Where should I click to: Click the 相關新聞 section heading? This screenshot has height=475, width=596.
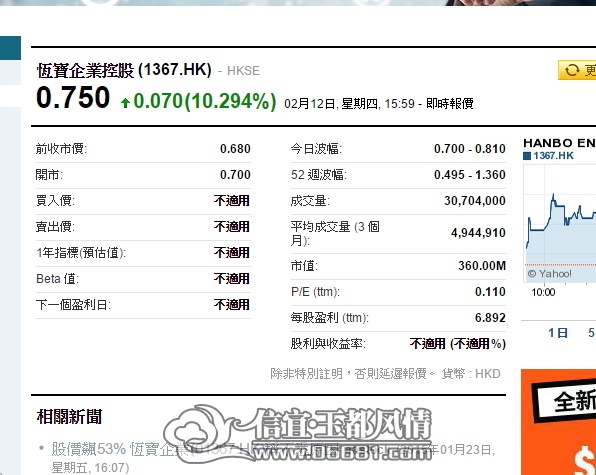point(70,417)
